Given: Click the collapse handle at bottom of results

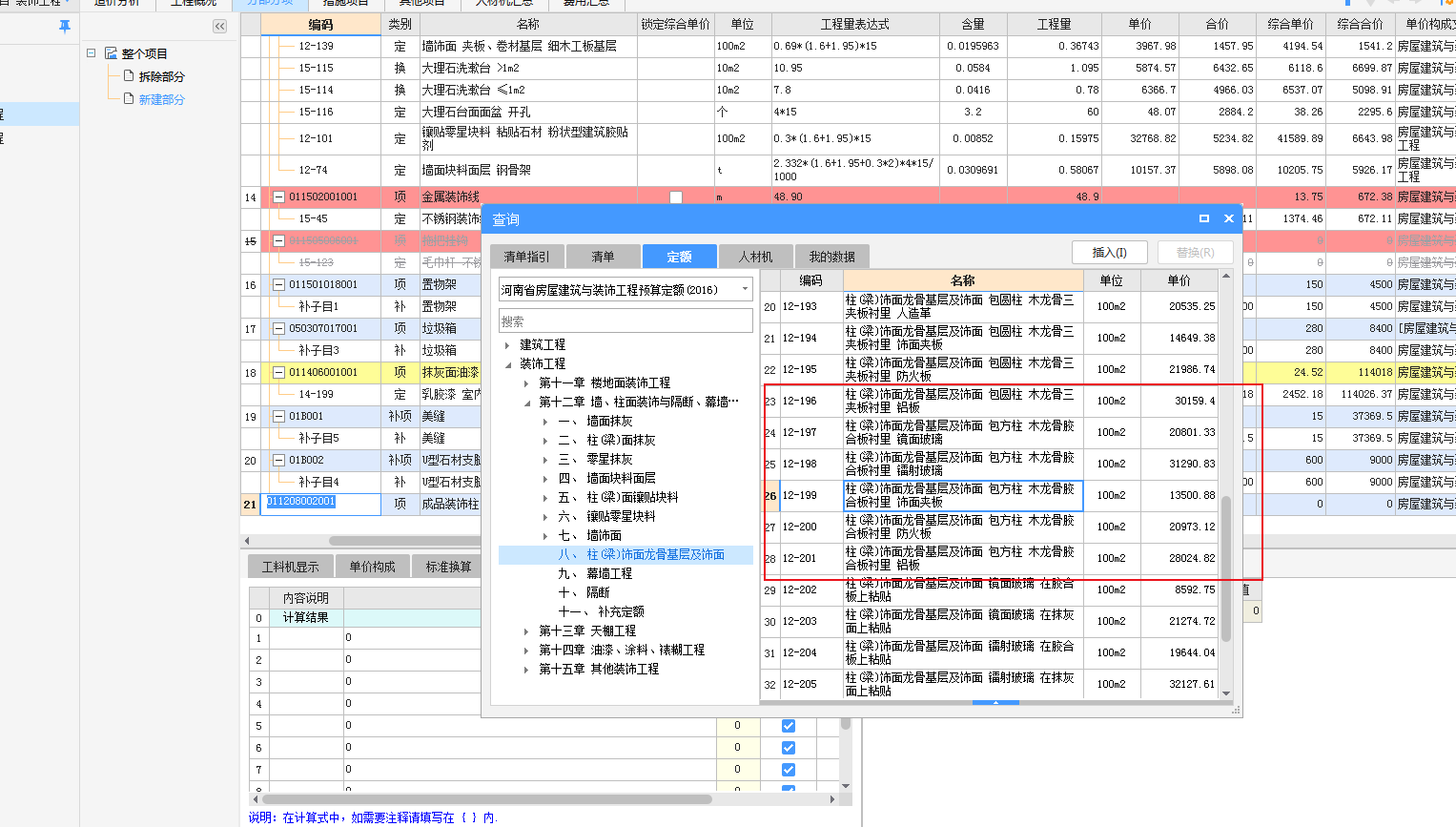Looking at the screenshot, I should pos(995,702).
